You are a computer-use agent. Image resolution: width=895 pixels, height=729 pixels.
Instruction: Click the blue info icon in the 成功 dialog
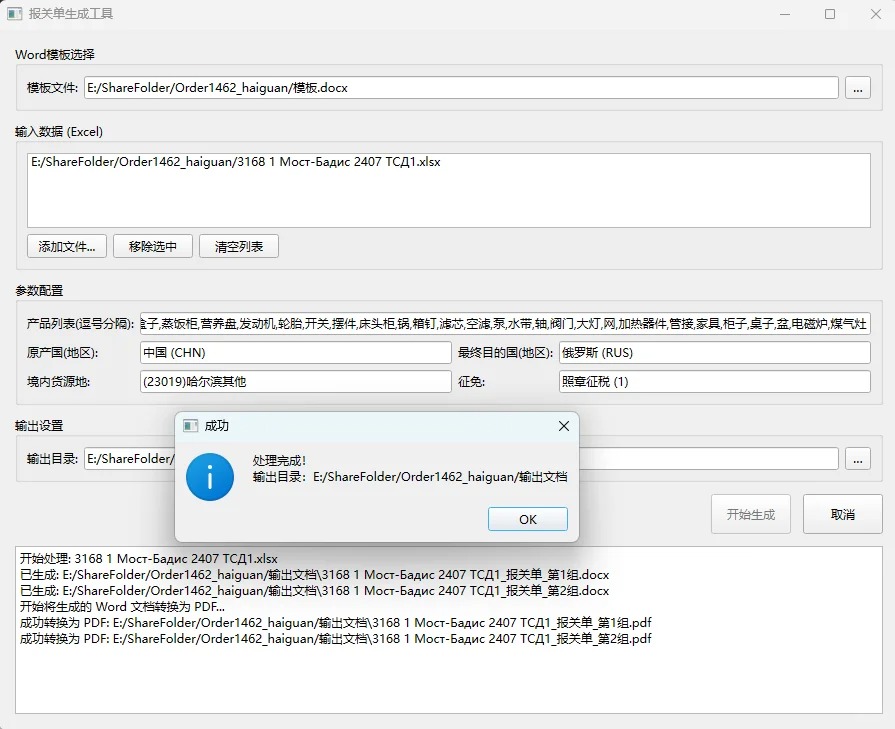click(x=210, y=478)
